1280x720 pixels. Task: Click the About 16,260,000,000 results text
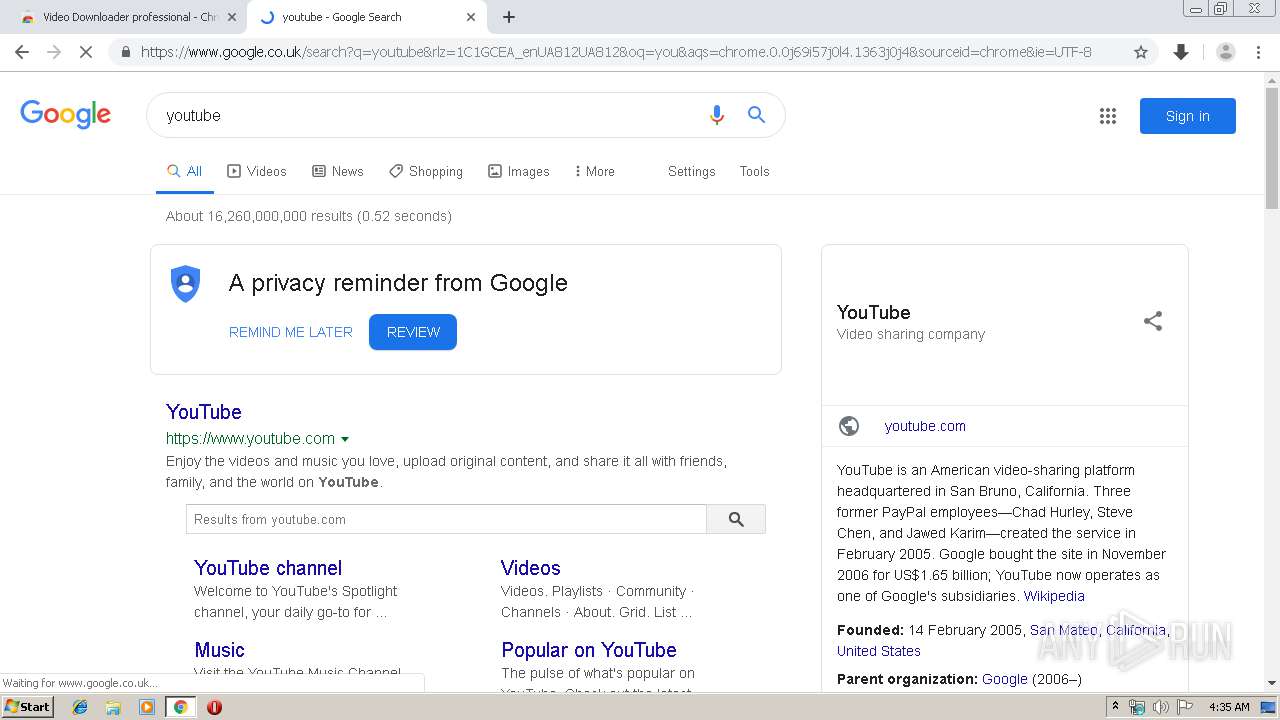pyautogui.click(x=309, y=216)
